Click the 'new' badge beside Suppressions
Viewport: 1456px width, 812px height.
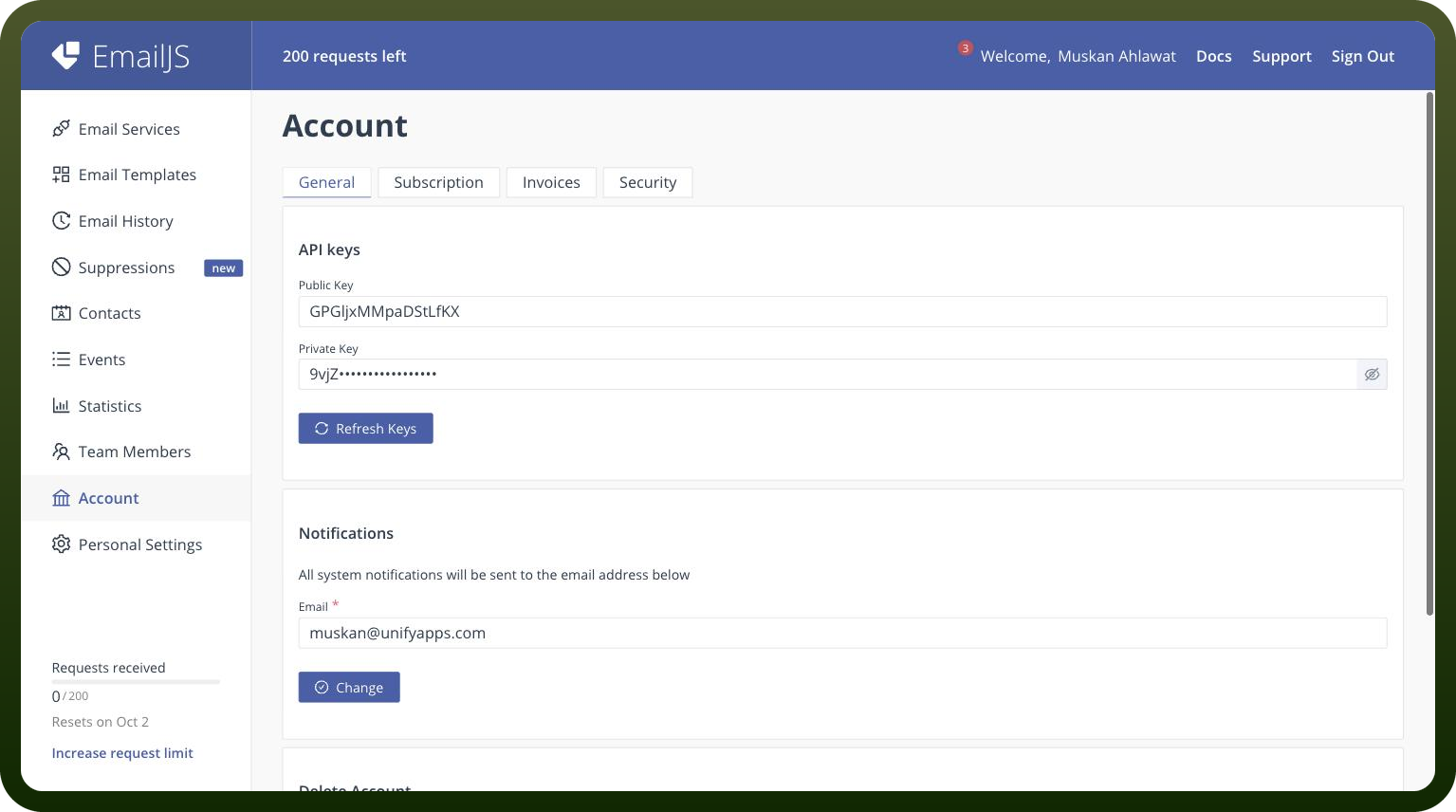pyautogui.click(x=224, y=268)
